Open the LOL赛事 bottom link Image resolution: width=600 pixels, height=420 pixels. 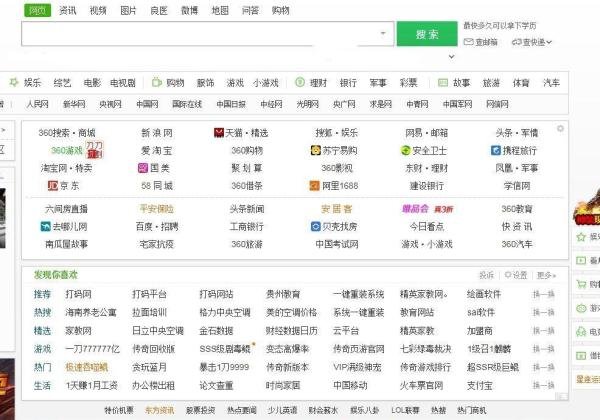pyautogui.click(x=405, y=410)
